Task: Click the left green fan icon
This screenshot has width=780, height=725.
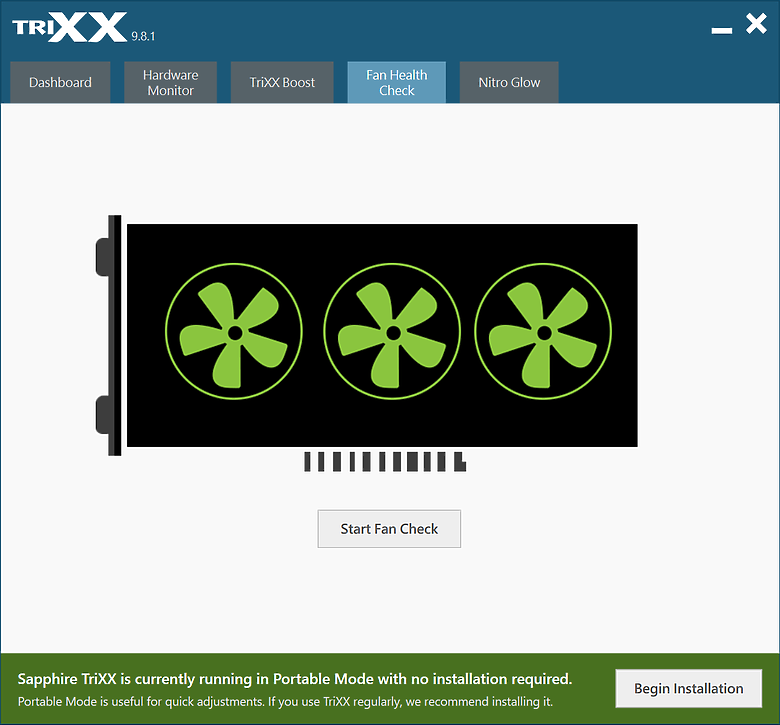Action: click(234, 331)
